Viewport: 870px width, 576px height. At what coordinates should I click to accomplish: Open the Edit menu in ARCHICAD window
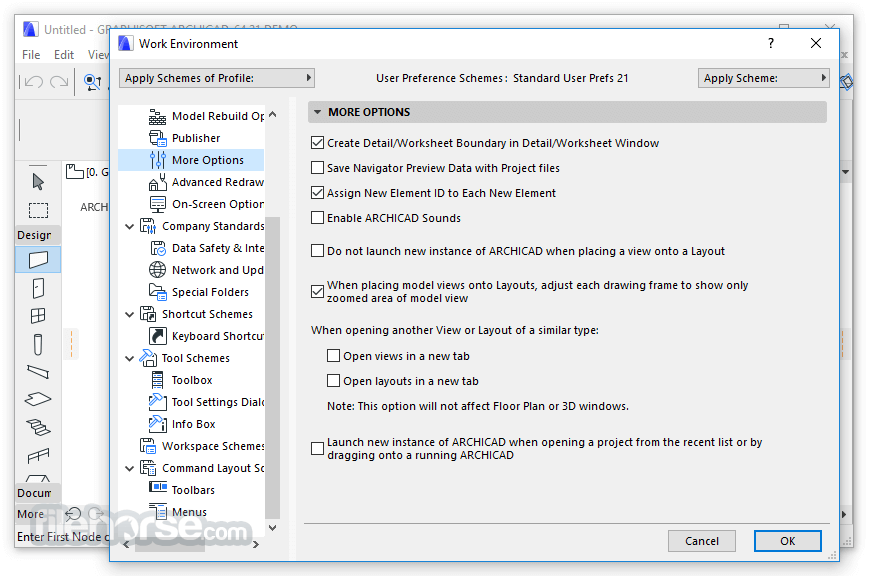(x=64, y=55)
